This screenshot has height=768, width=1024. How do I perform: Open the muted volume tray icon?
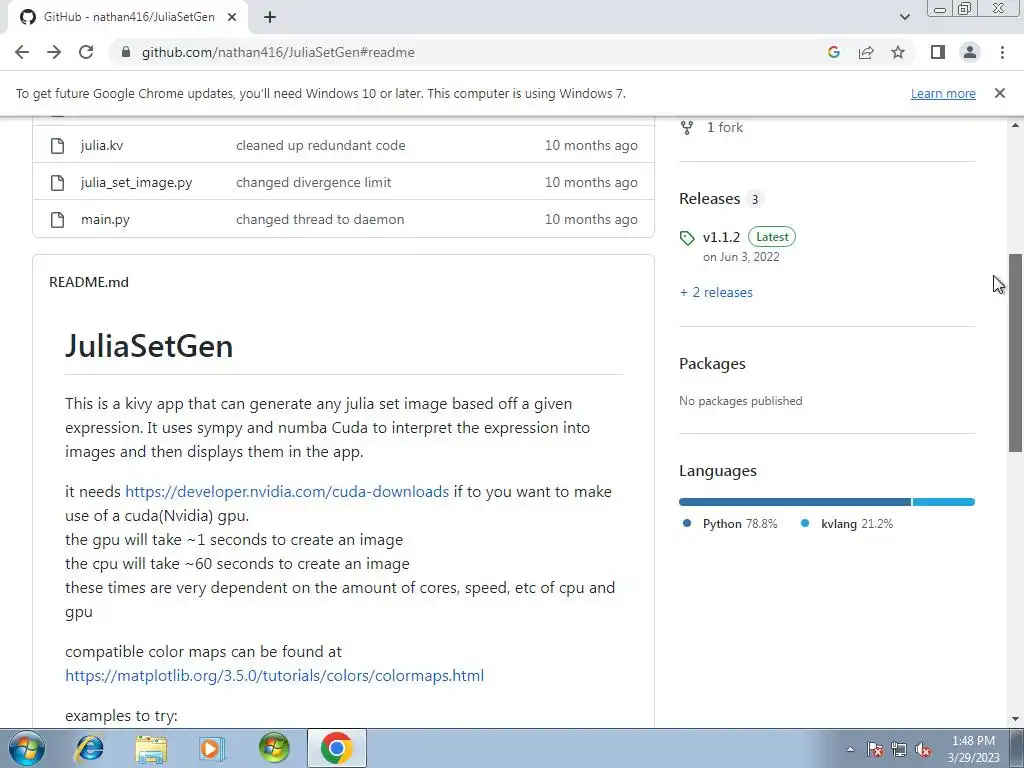click(923, 749)
